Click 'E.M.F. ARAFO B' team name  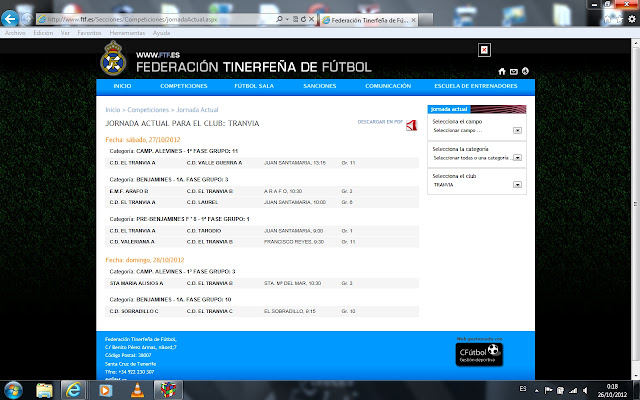click(x=129, y=191)
